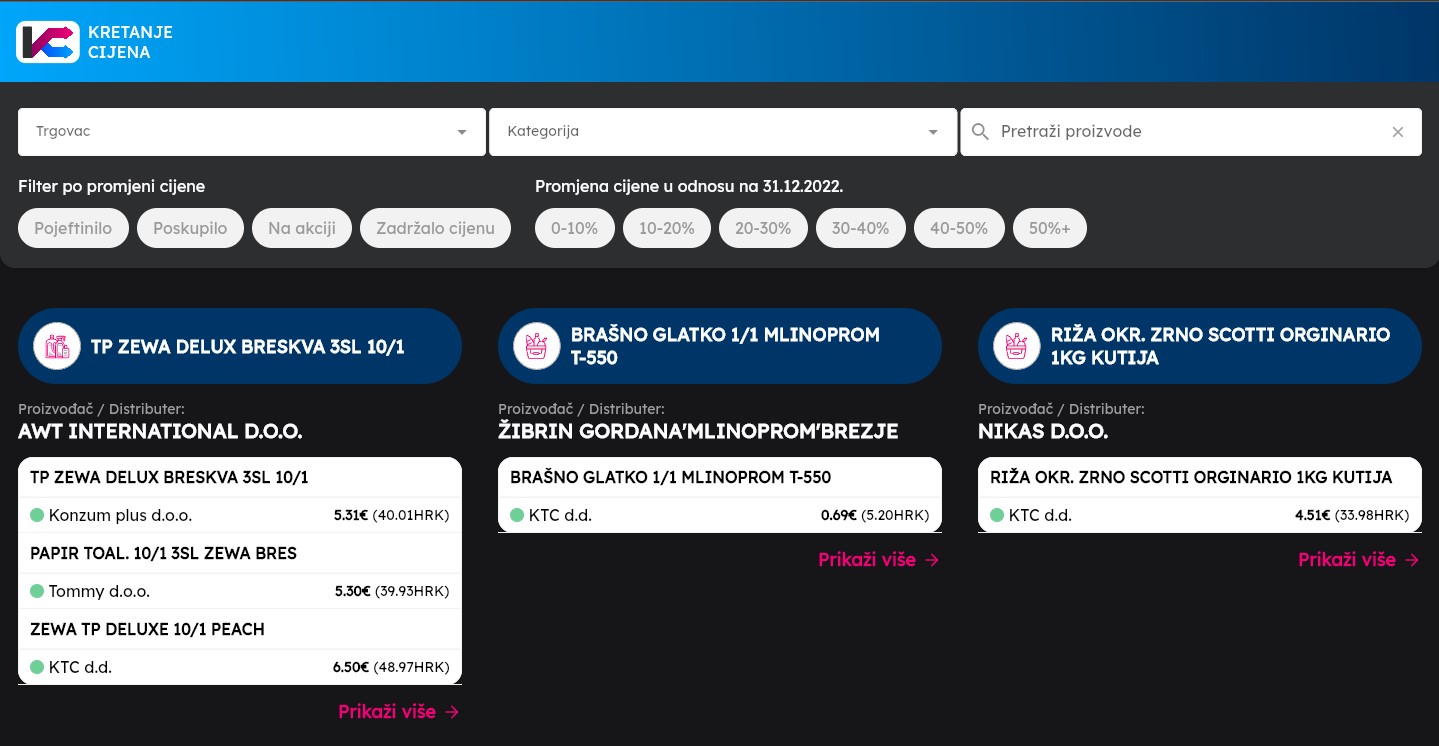Click price 6.50€ (48.97HRK)

pyautogui.click(x=391, y=668)
